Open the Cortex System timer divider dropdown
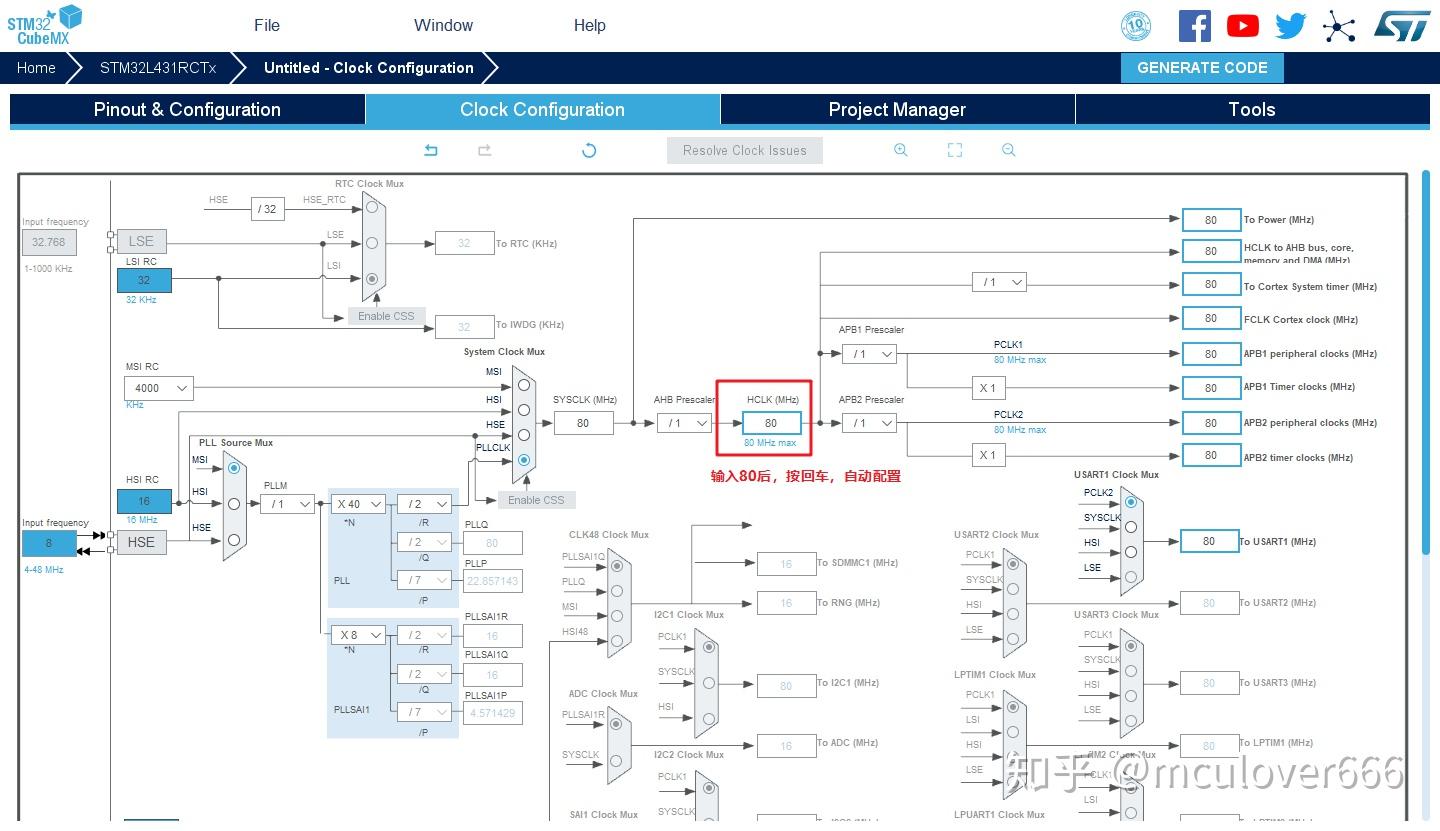The width and height of the screenshot is (1440, 831). (999, 283)
